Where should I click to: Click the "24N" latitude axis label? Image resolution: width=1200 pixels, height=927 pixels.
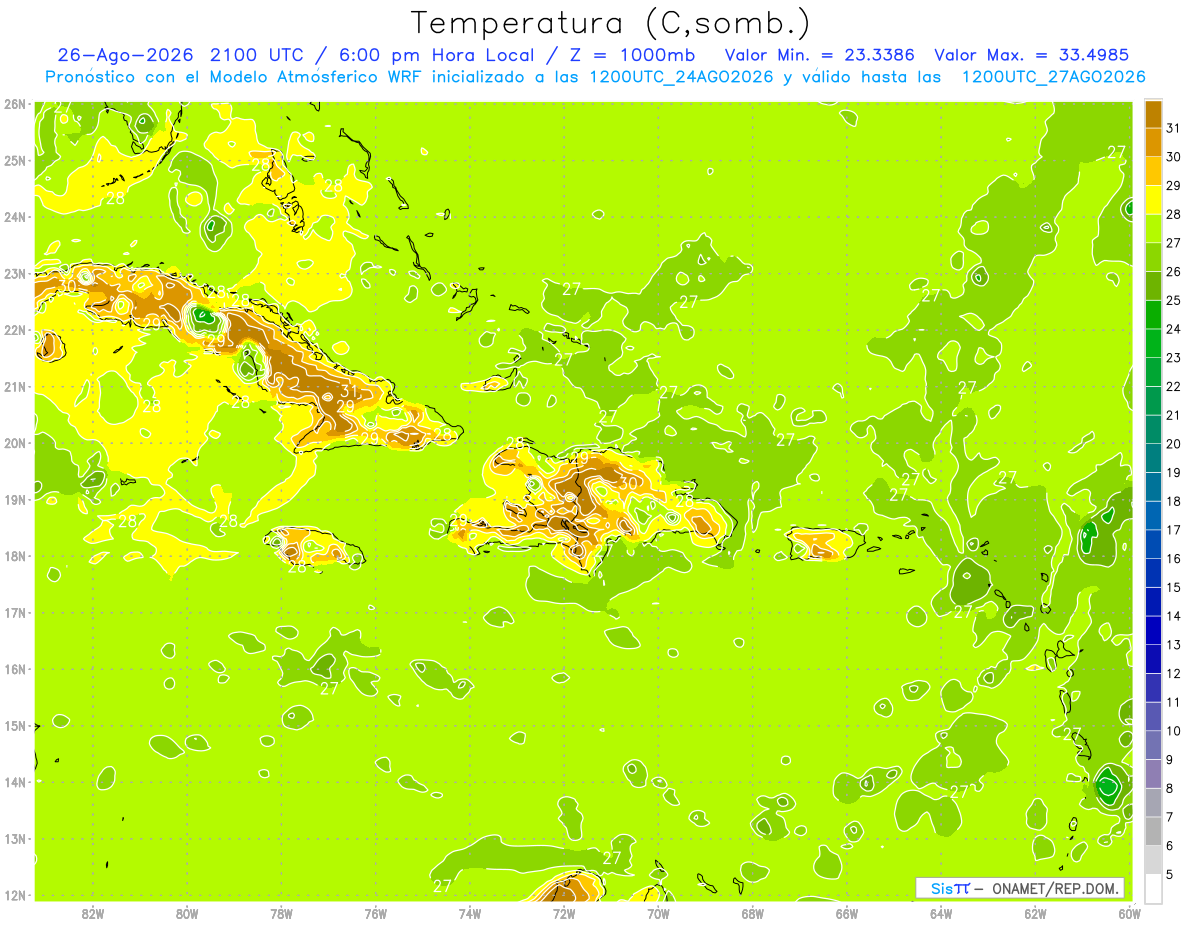(15, 217)
